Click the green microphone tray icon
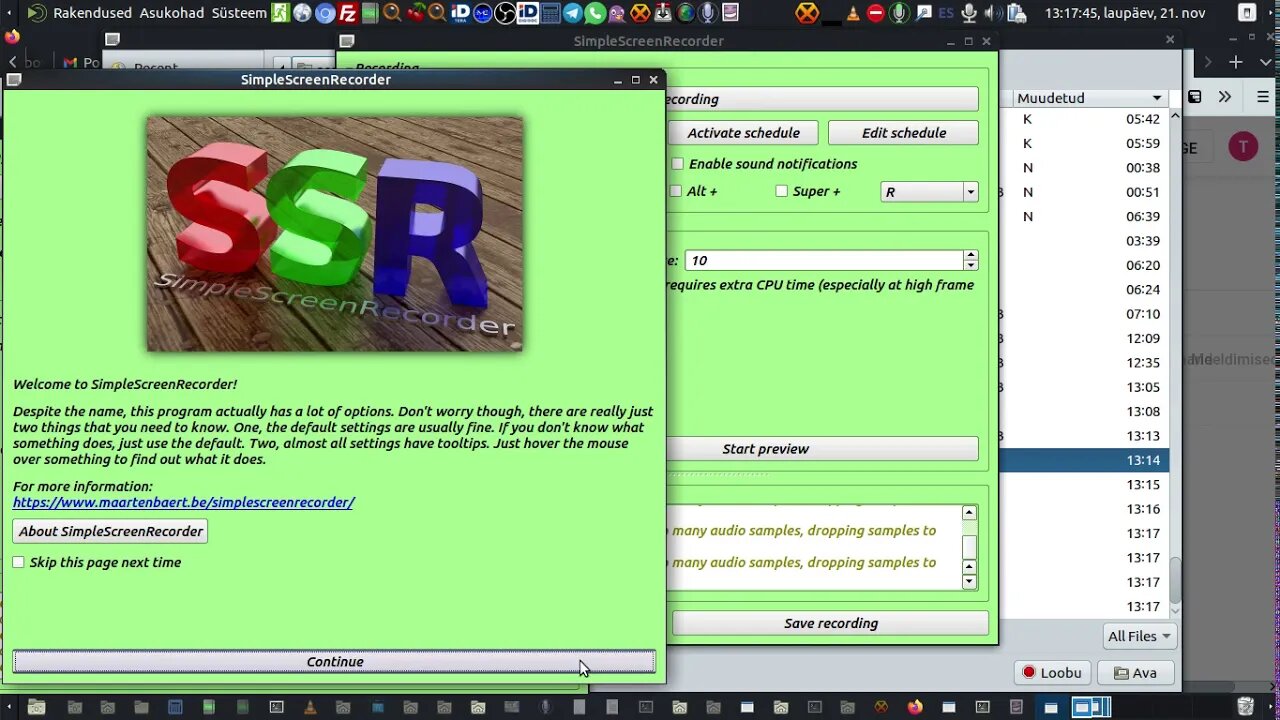Viewport: 1280px width, 720px height. click(899, 13)
